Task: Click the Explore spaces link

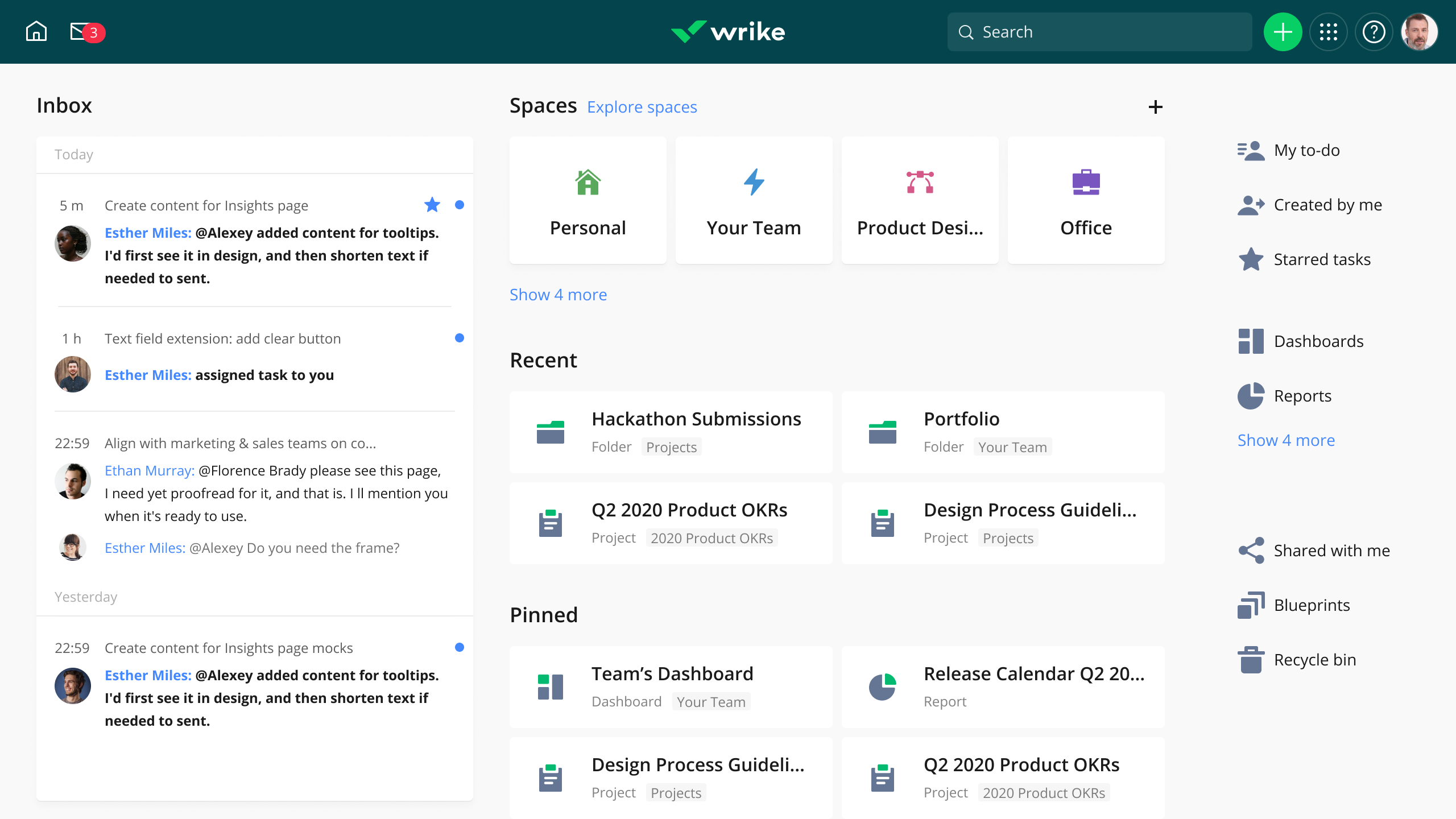Action: click(x=642, y=107)
